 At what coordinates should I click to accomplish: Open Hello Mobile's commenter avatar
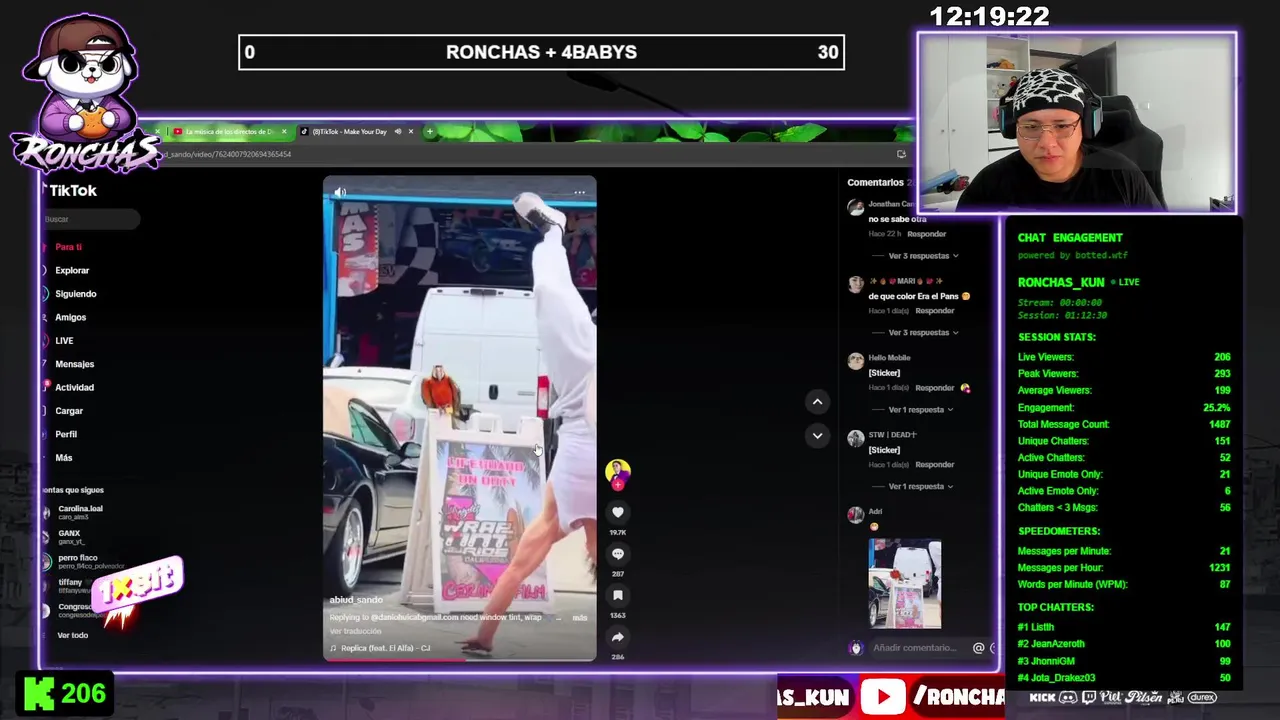coord(855,361)
